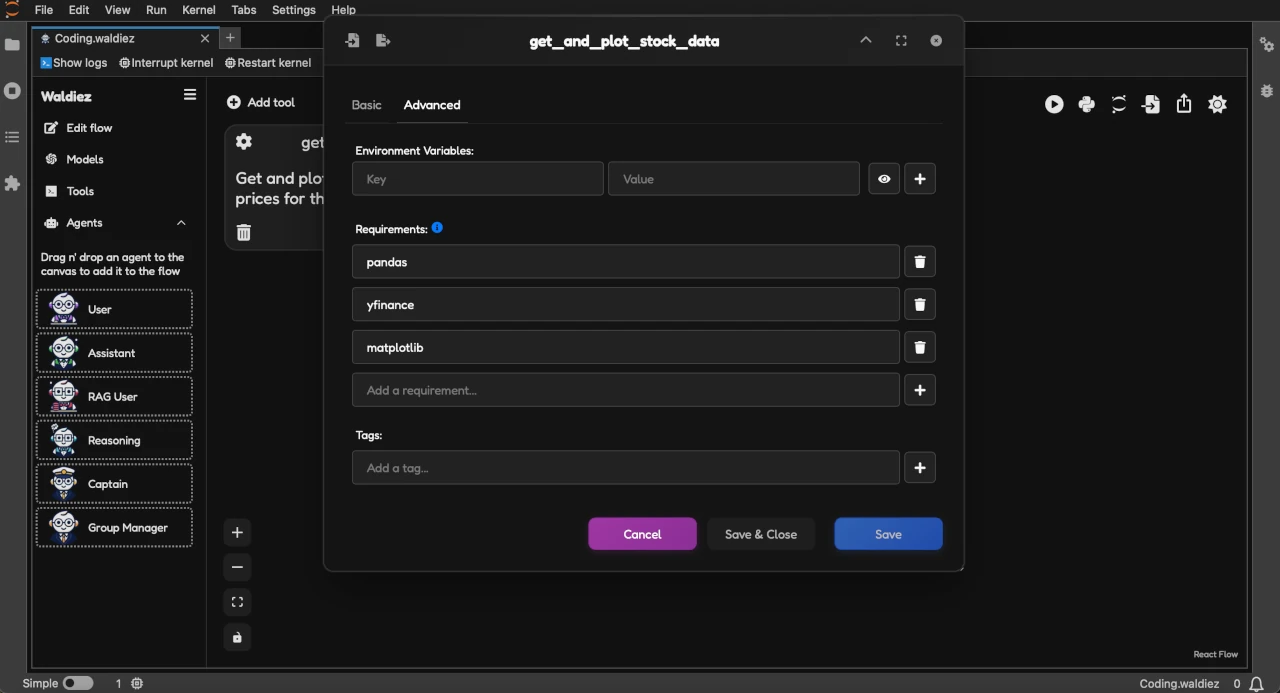
Task: Open the Kernel menu
Action: [x=198, y=10]
